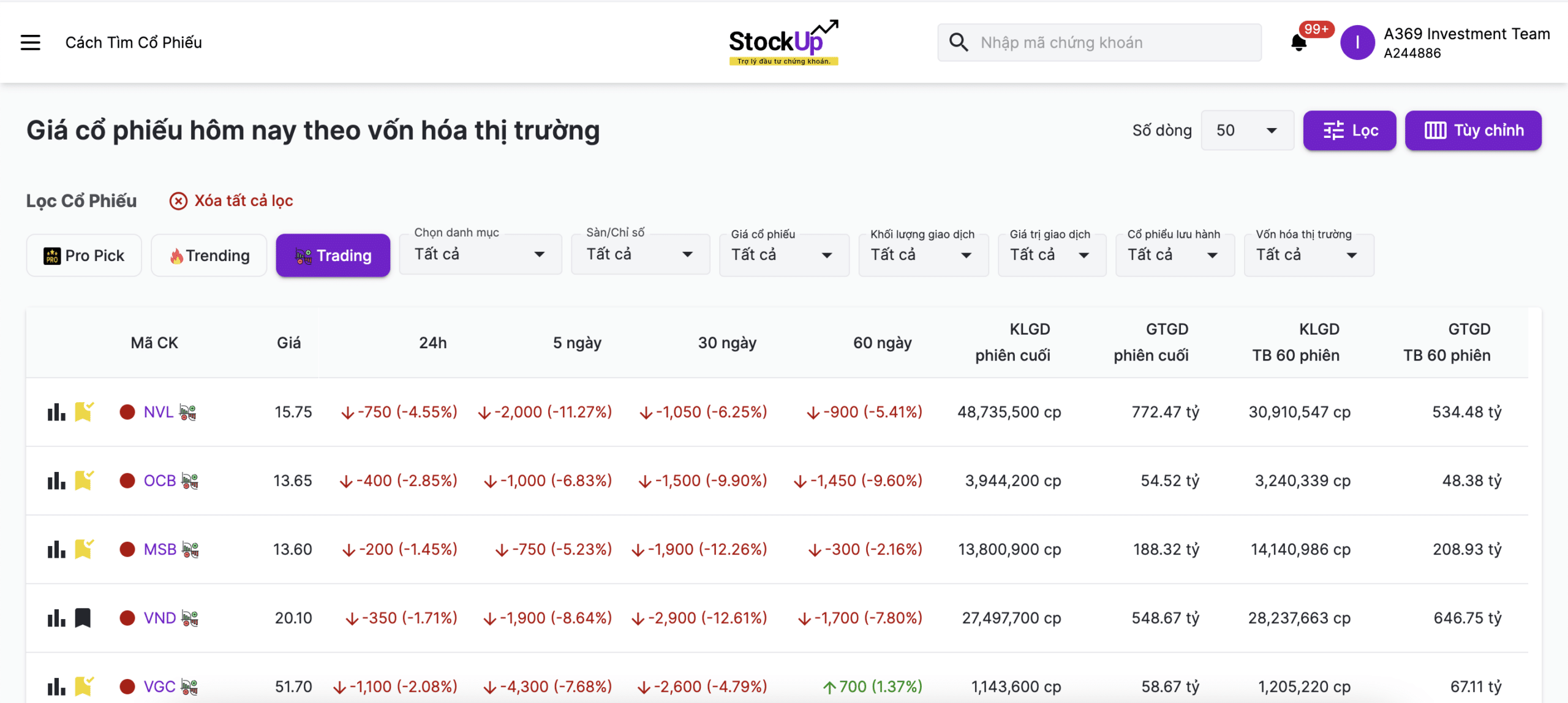Click the trading icon beside MSB

coord(190,550)
